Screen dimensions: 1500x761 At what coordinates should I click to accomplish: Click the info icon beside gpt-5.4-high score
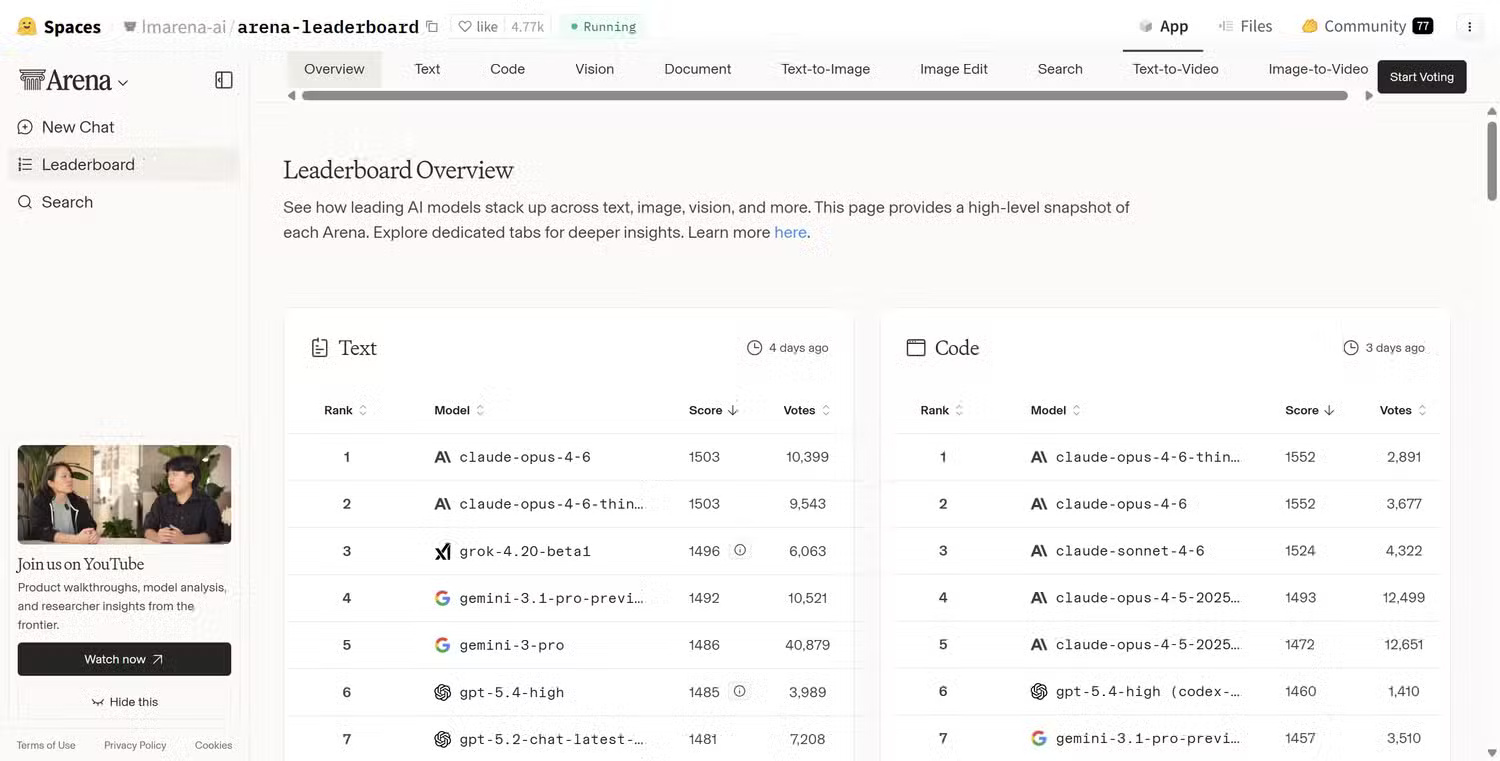740,691
